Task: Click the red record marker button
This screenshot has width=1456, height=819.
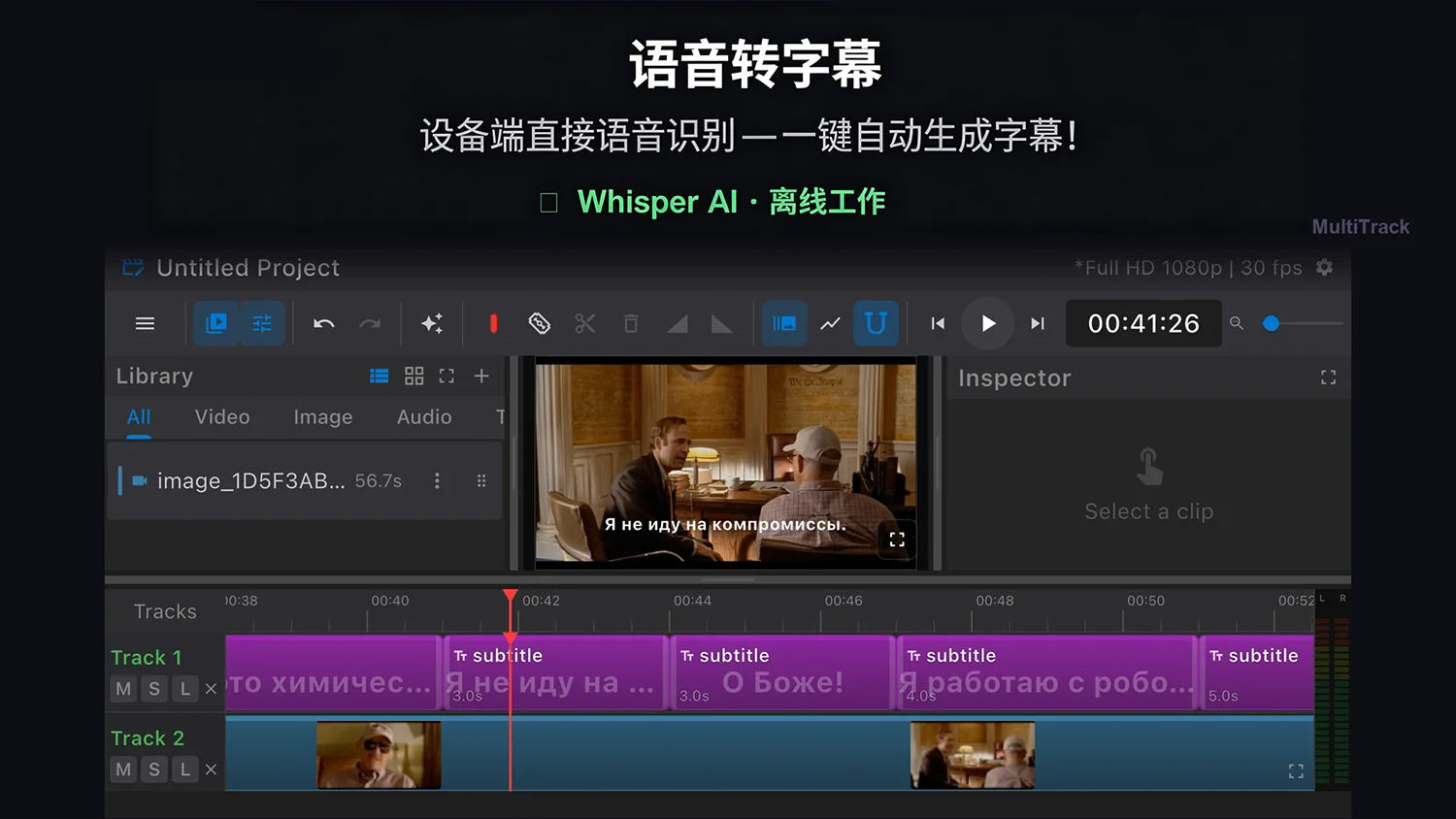Action: pos(493,323)
